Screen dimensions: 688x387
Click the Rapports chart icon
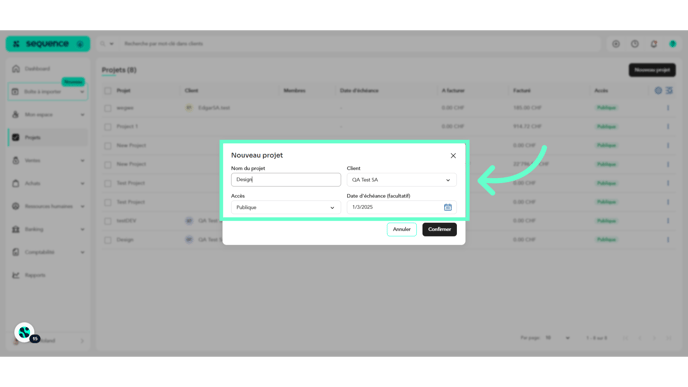point(16,275)
